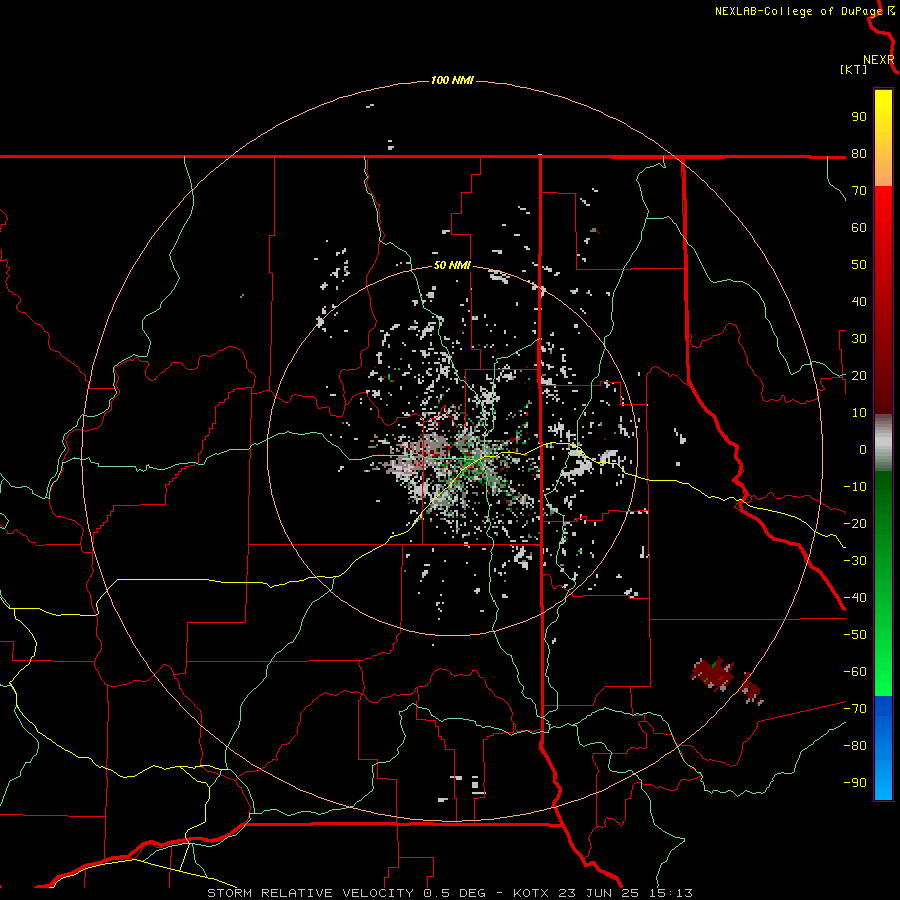
Task: Click the positive 20 knot scale label
Action: [859, 376]
